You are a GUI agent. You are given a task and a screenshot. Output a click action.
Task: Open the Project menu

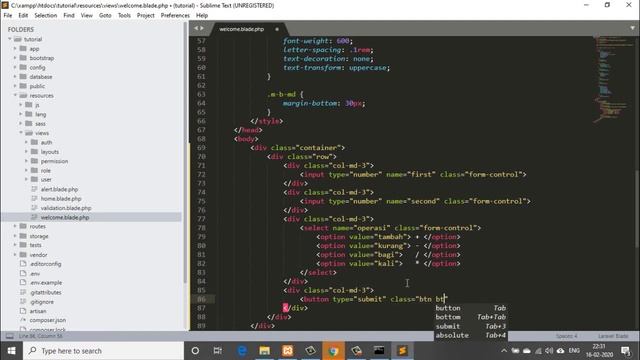(x=146, y=15)
